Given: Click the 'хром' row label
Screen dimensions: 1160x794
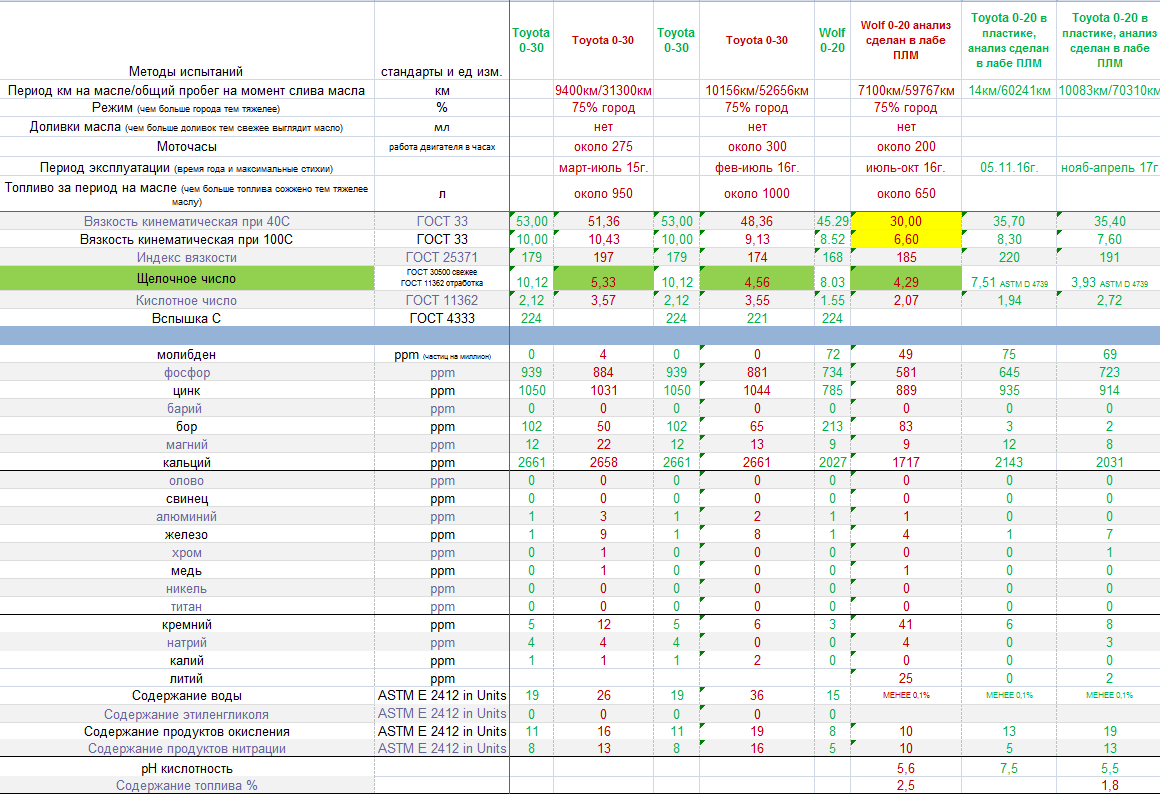Looking at the screenshot, I should pyautogui.click(x=186, y=553).
